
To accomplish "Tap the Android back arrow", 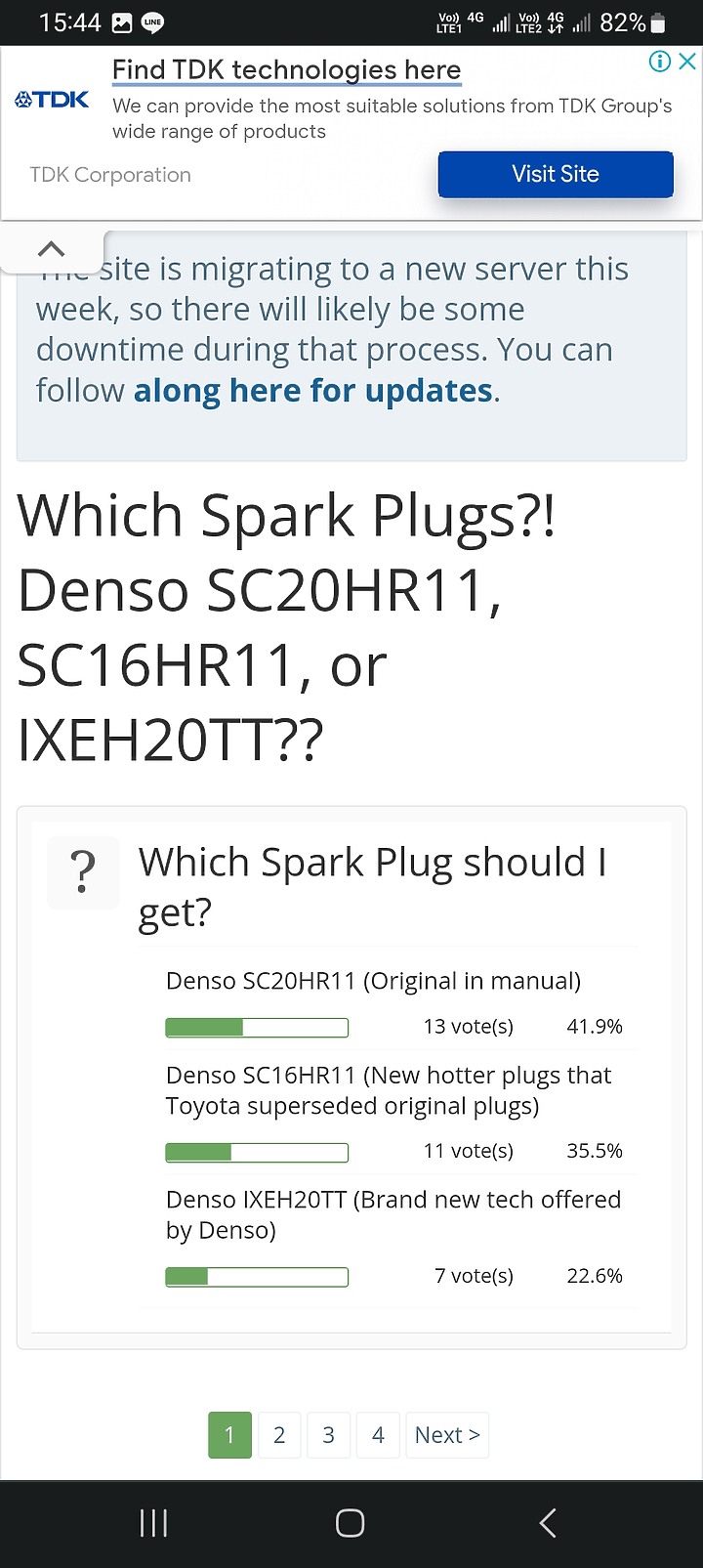I will point(548,1522).
